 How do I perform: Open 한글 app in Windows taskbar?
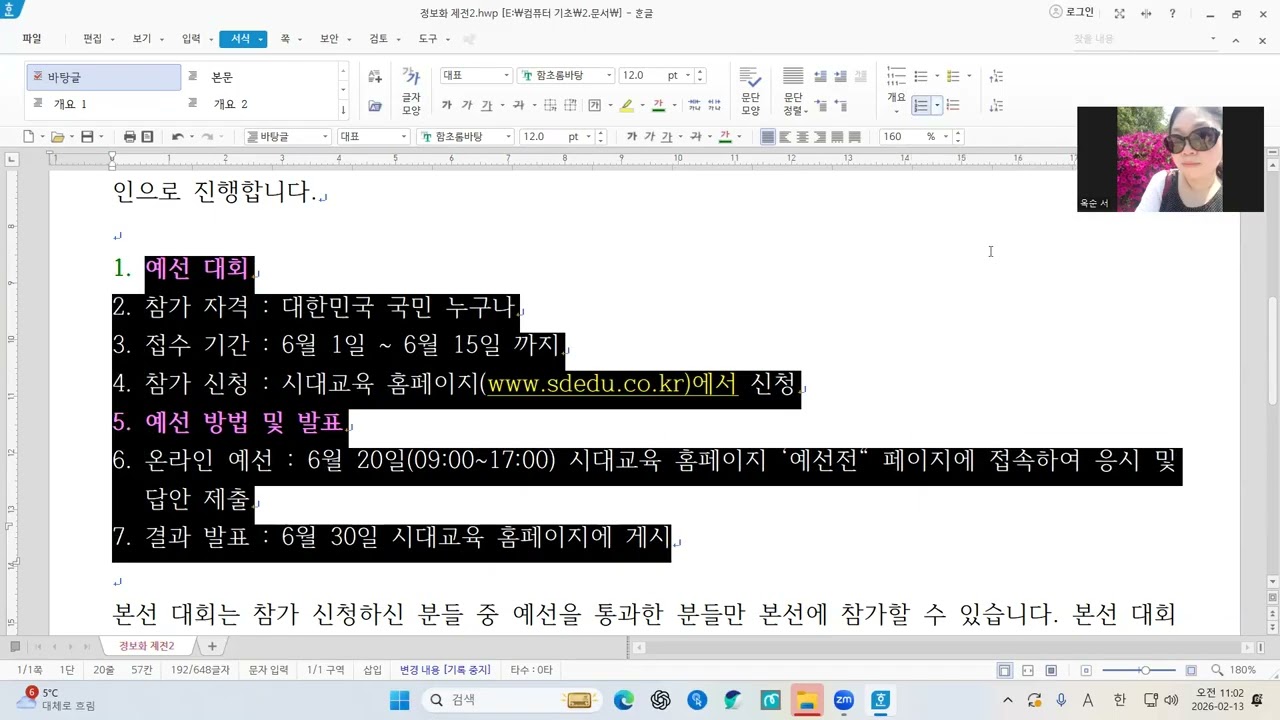point(881,700)
